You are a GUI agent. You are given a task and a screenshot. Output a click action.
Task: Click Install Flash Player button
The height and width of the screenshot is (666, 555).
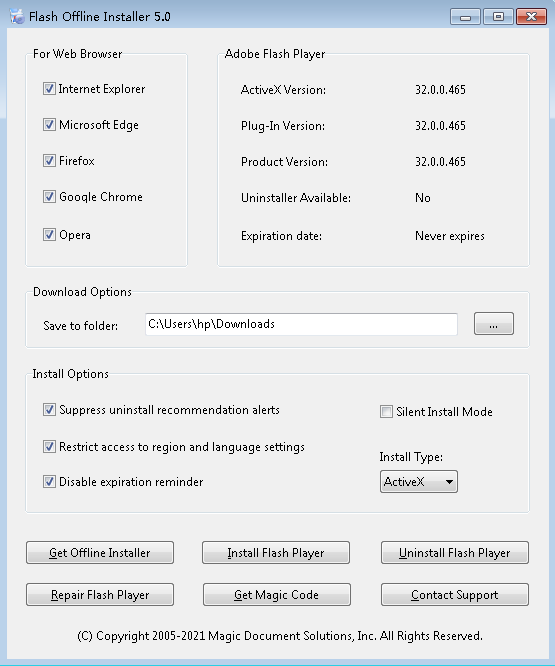(x=276, y=553)
